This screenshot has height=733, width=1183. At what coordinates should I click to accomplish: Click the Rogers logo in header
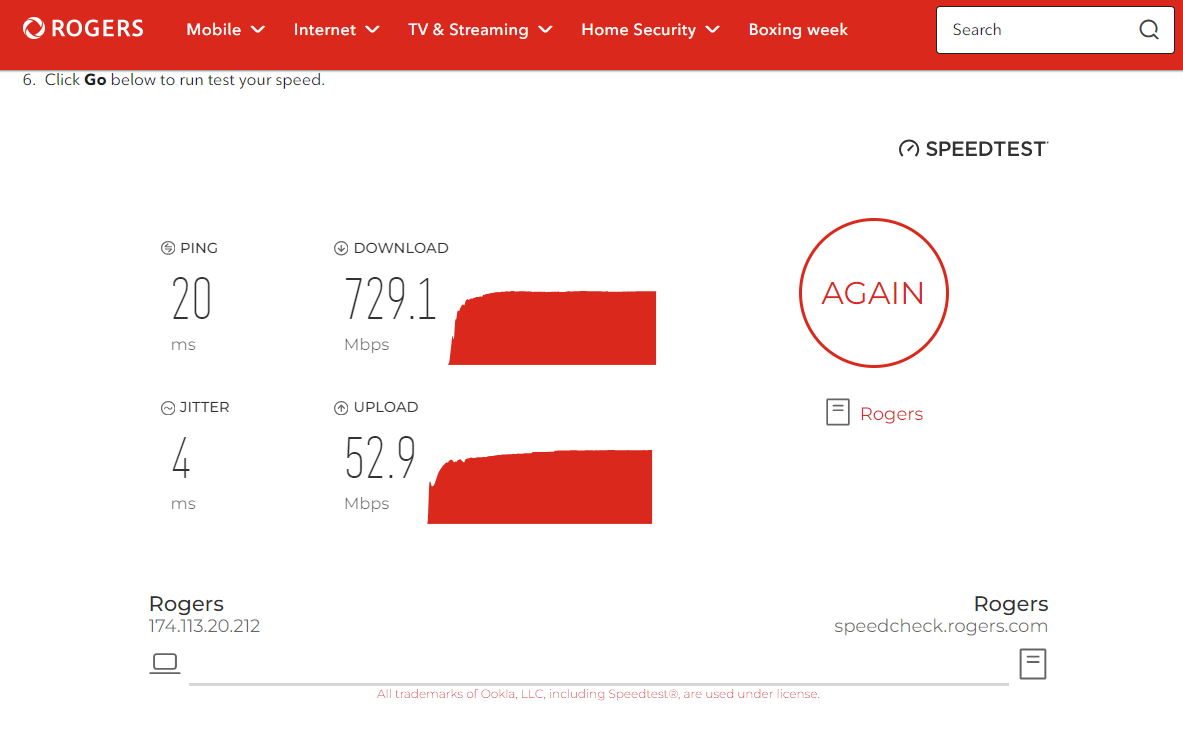click(x=83, y=29)
